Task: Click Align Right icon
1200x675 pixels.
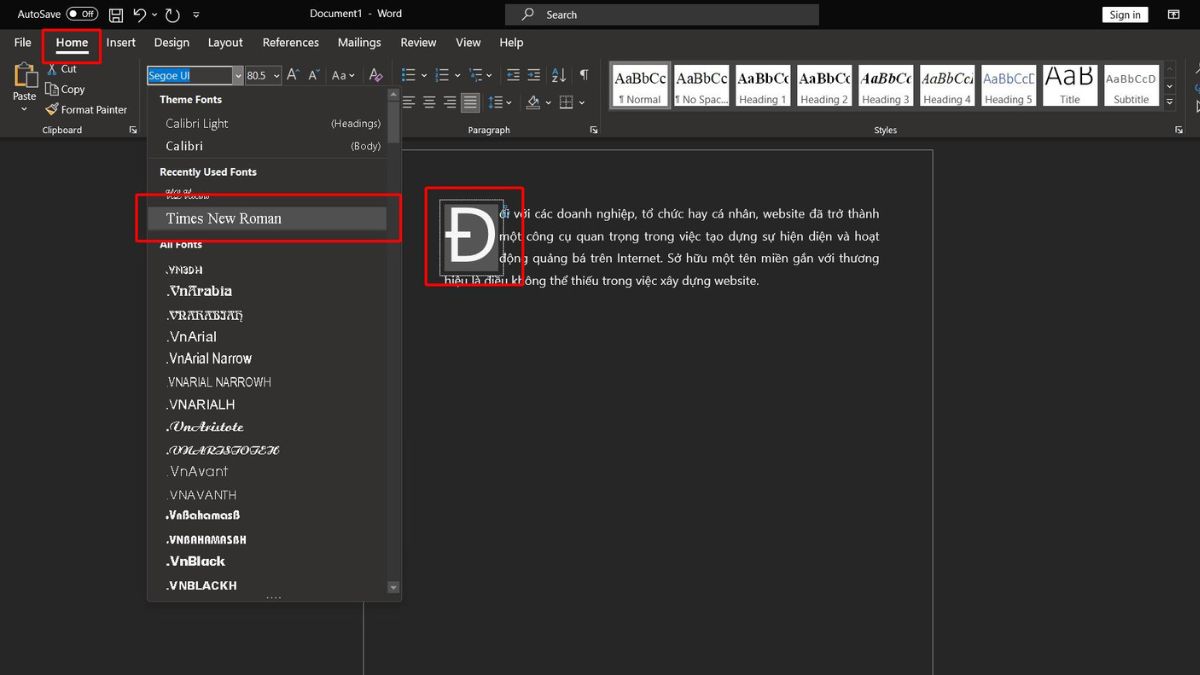Action: 449,102
